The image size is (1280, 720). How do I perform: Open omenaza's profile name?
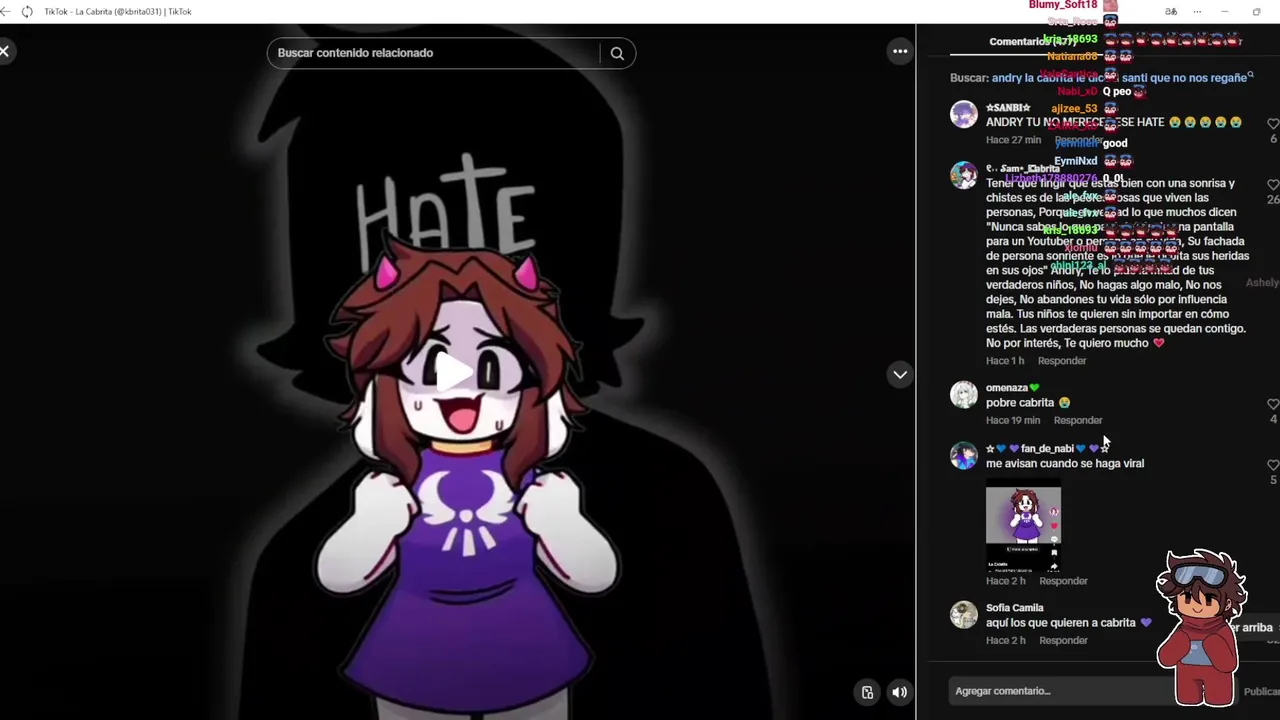1013,388
